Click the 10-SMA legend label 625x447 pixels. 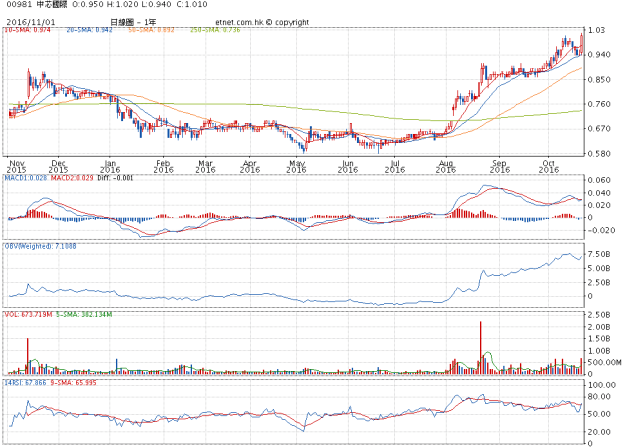(x=28, y=31)
